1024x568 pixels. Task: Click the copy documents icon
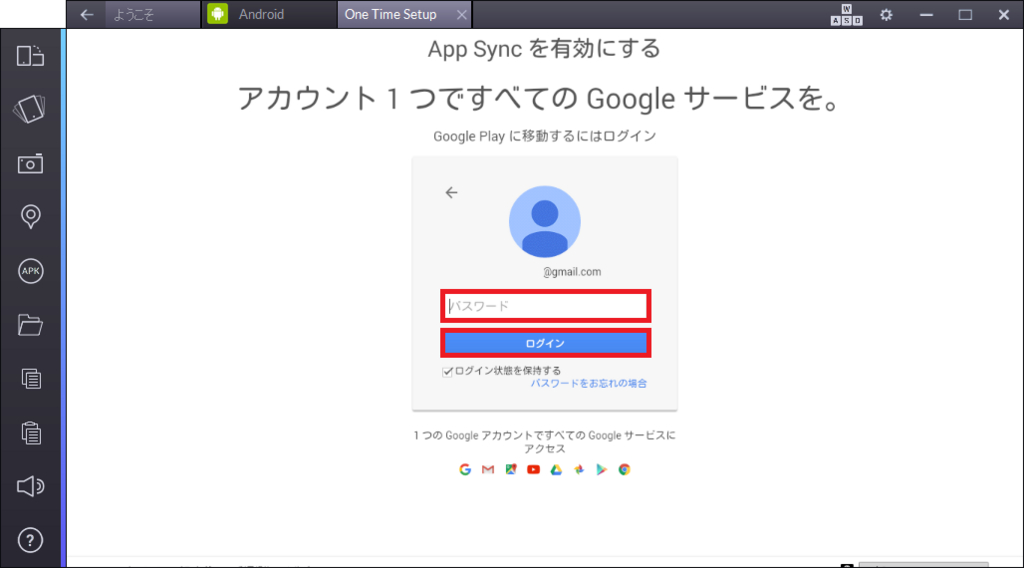tap(30, 379)
